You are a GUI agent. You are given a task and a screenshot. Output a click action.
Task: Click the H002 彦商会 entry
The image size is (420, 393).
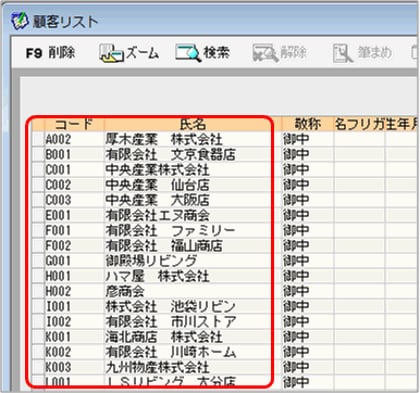(125, 291)
